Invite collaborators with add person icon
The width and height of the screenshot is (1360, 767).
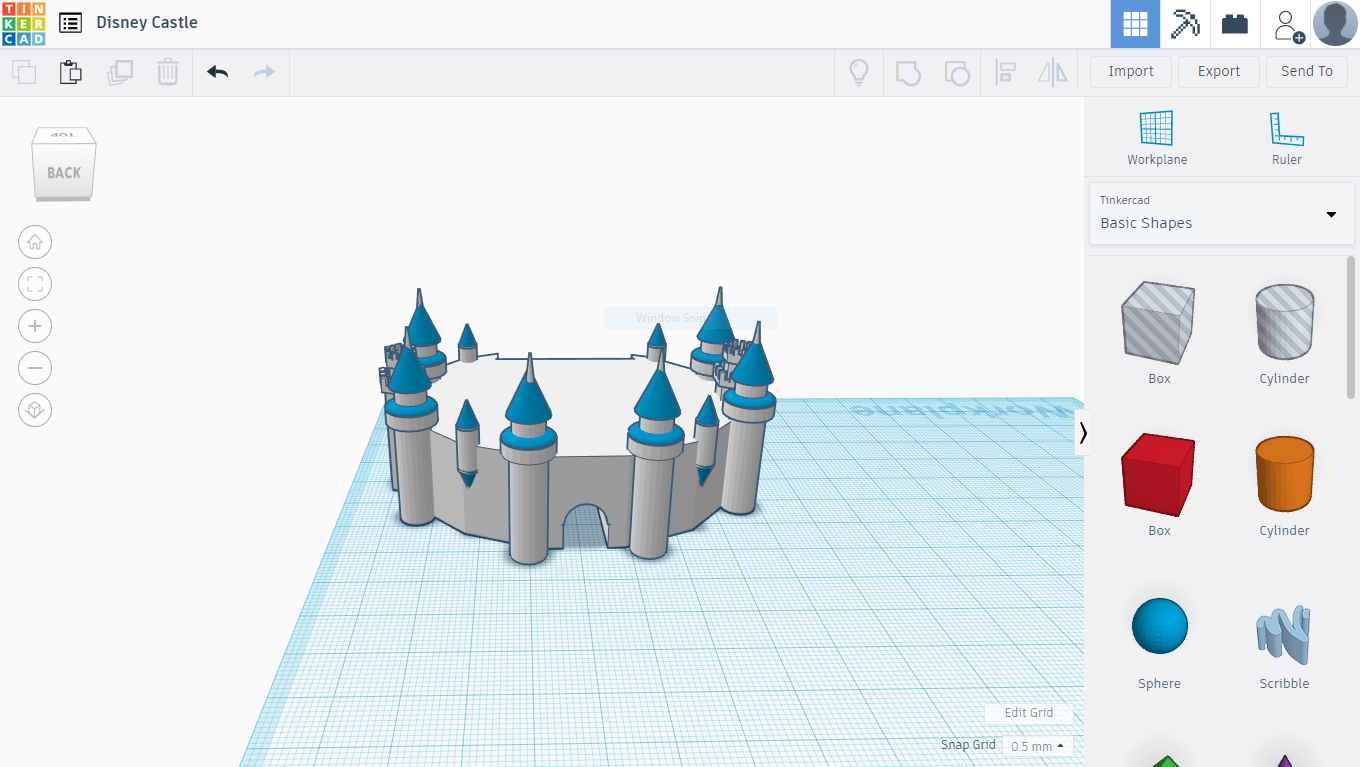[x=1288, y=24]
